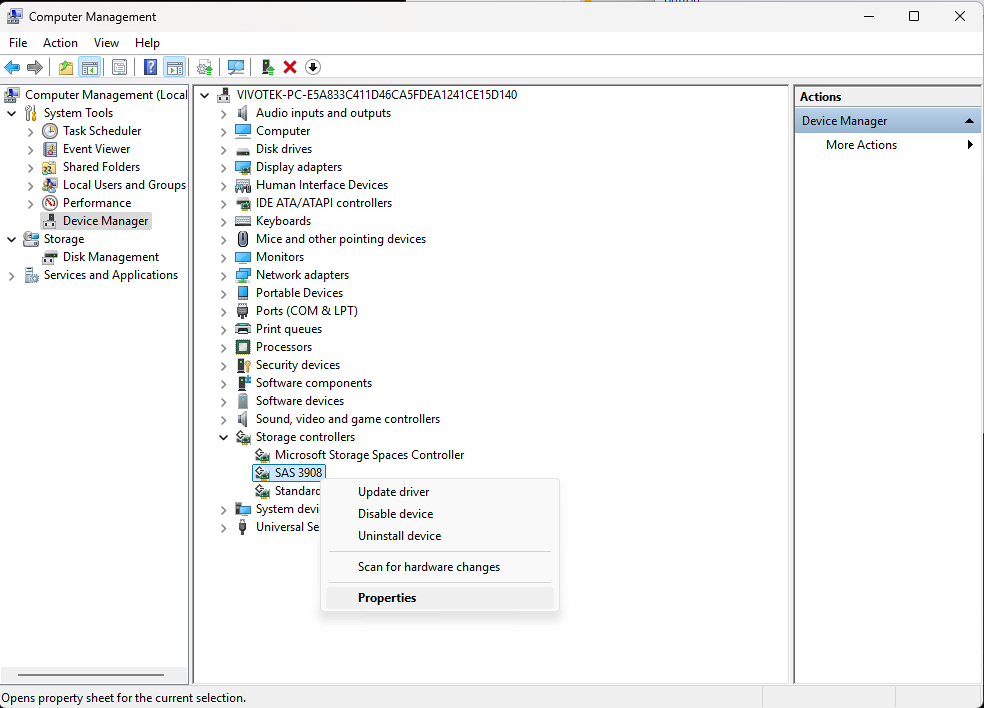The width and height of the screenshot is (985, 708).
Task: Expand the Monitors category
Action: [224, 258]
